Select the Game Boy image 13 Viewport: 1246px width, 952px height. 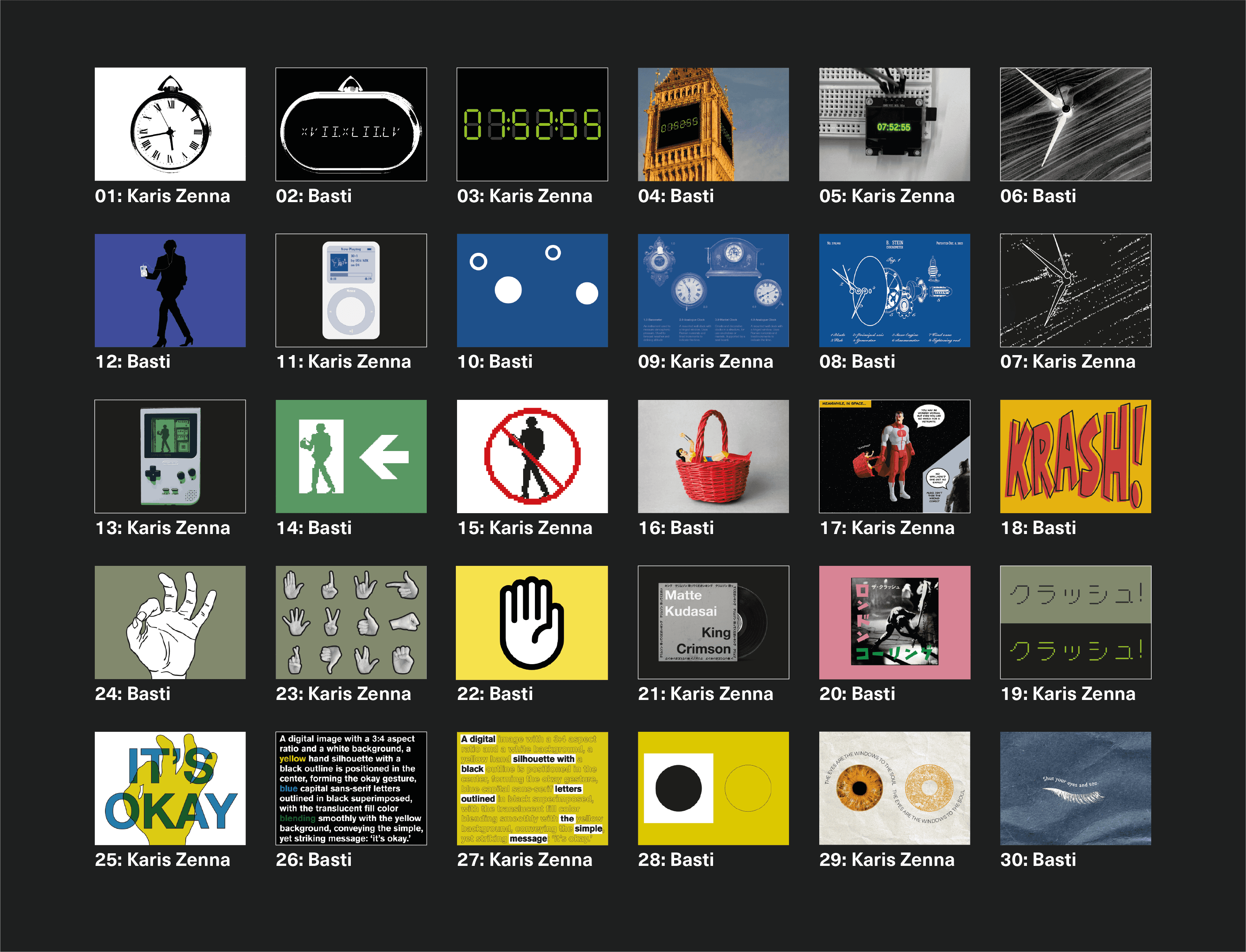coord(170,456)
